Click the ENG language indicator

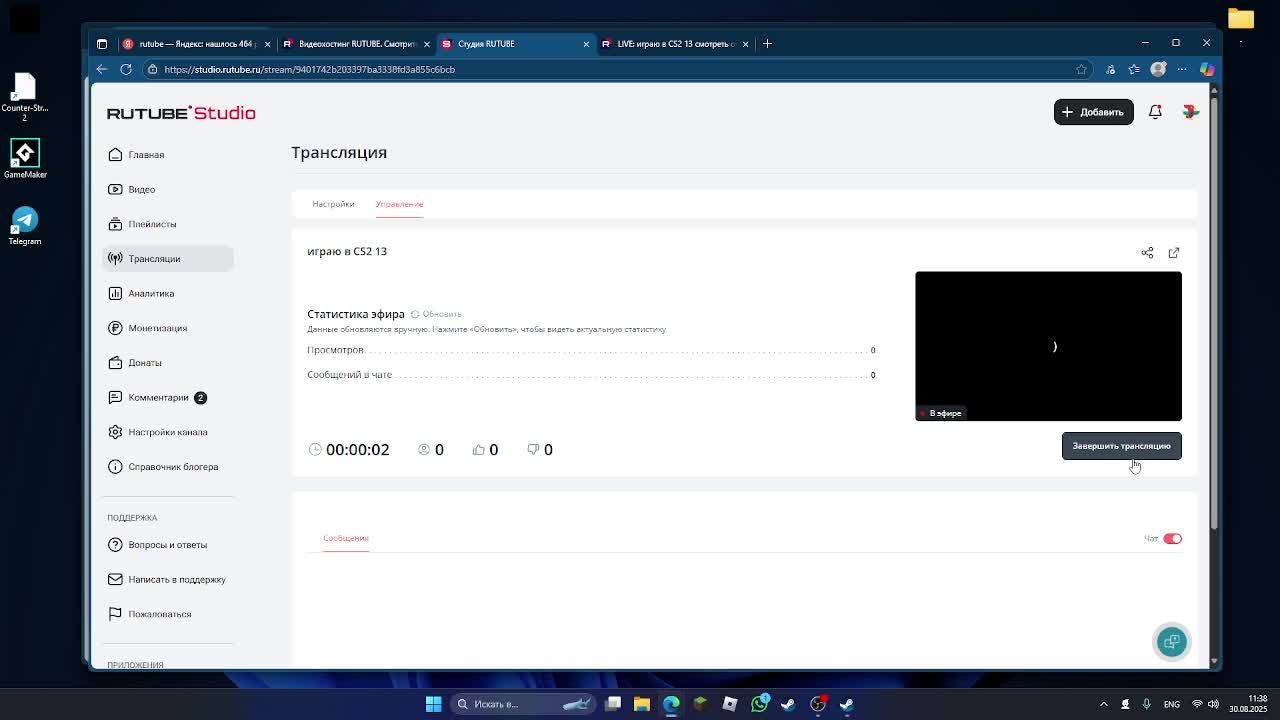click(x=1171, y=704)
